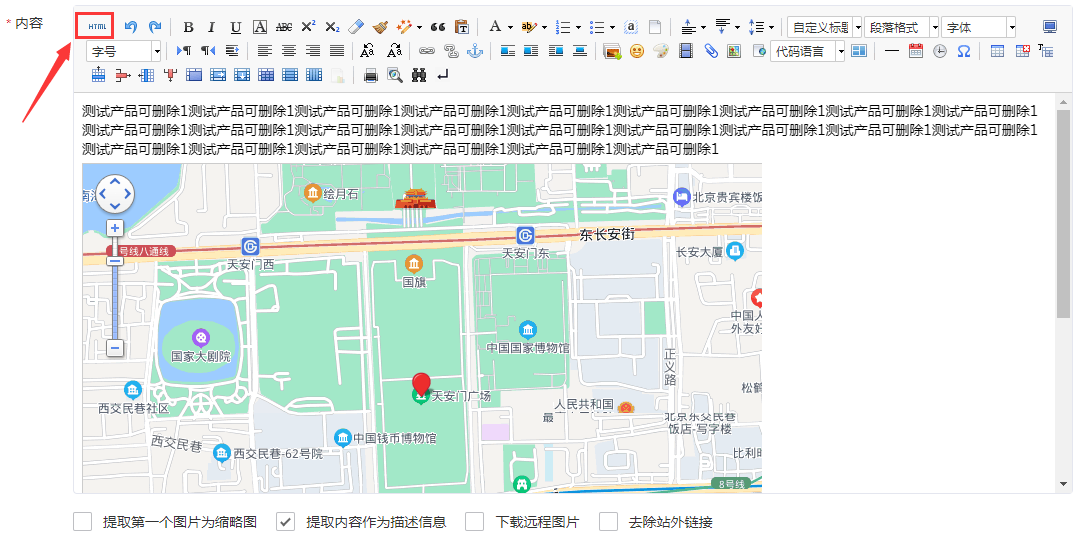This screenshot has height=549, width=1080.
Task: Align text center
Action: tap(289, 51)
